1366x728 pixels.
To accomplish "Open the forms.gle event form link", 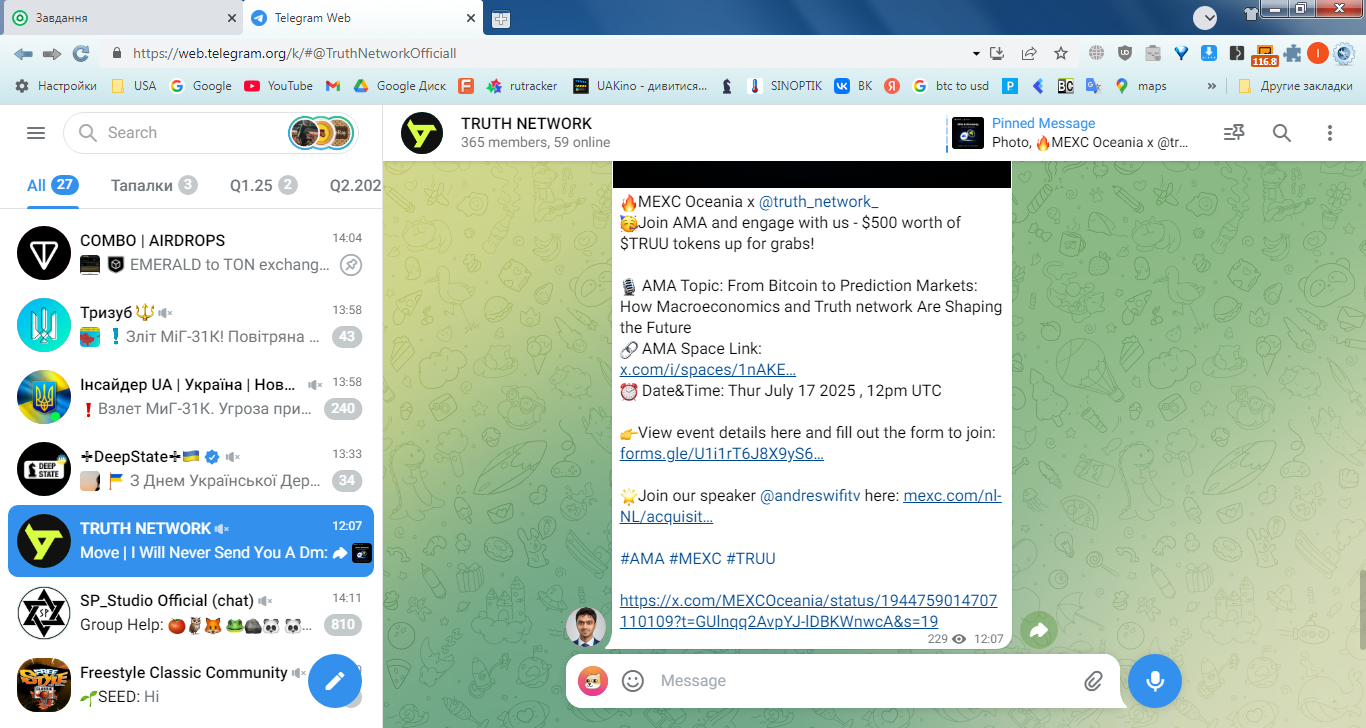I will point(722,454).
